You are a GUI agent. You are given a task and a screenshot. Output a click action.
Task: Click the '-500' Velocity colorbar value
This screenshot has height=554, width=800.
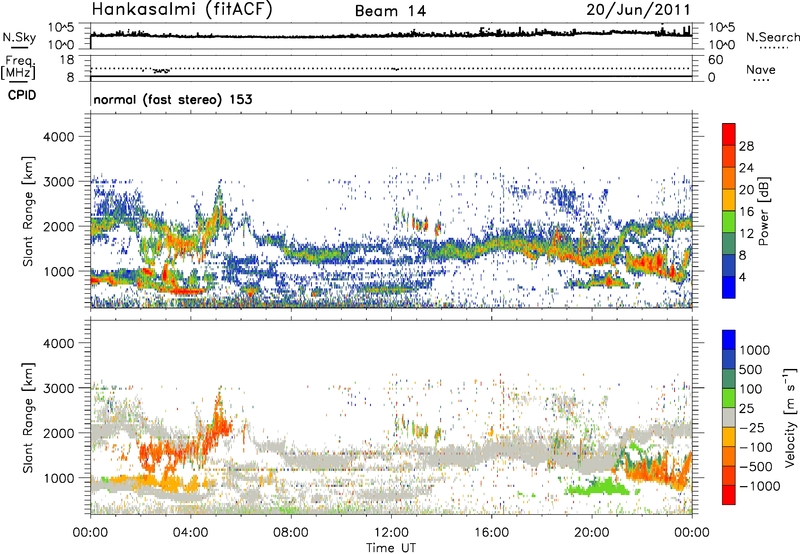756,467
